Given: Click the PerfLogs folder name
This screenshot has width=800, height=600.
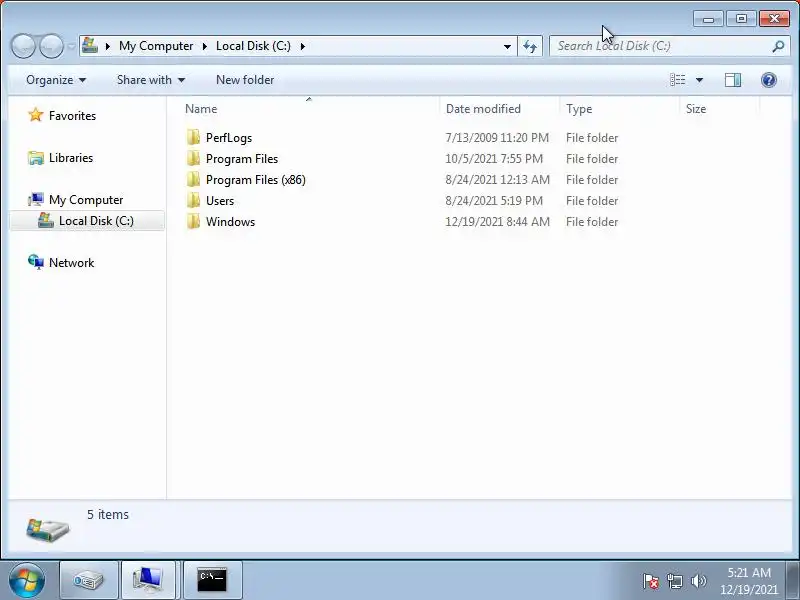Looking at the screenshot, I should pos(229,138).
